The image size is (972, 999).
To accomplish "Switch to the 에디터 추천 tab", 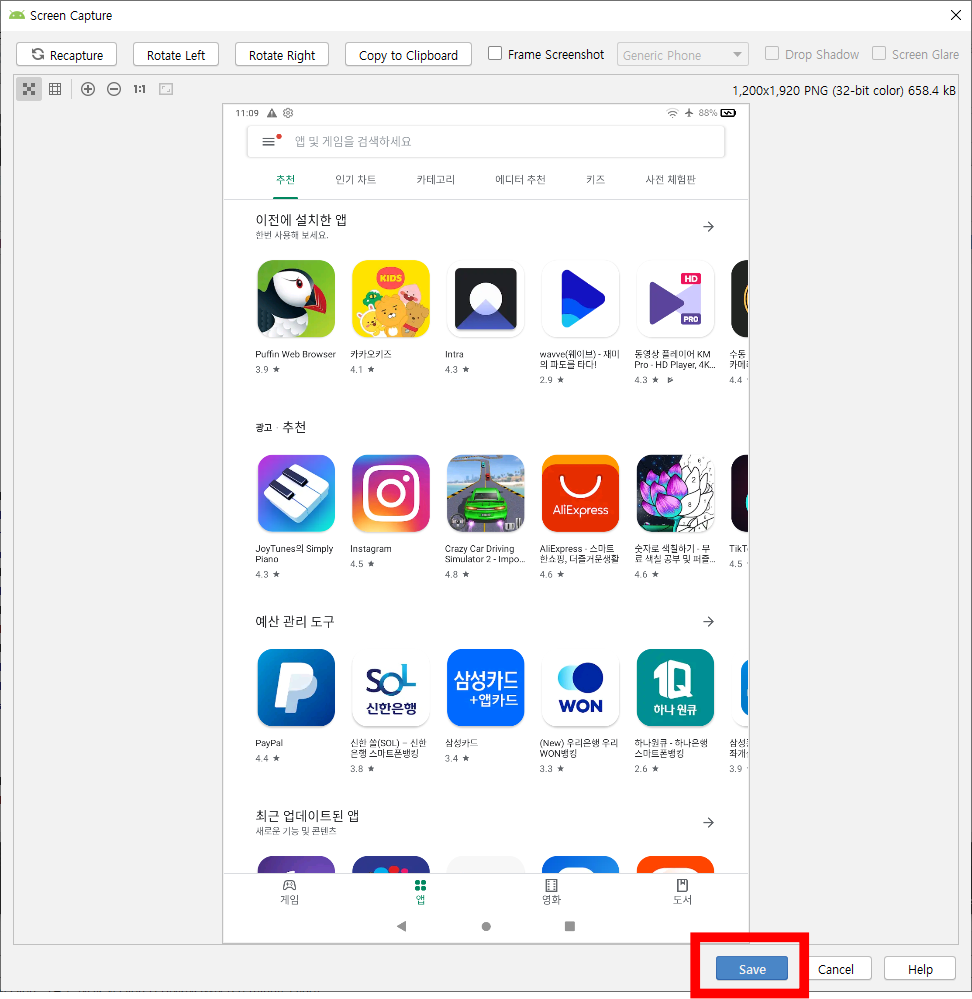I will (x=520, y=180).
